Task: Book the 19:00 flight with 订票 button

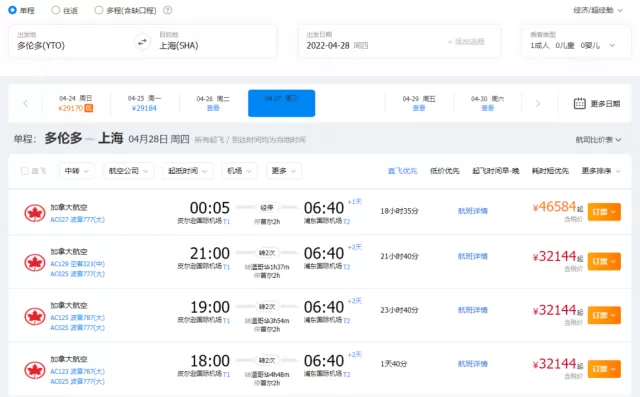Action: tap(604, 315)
